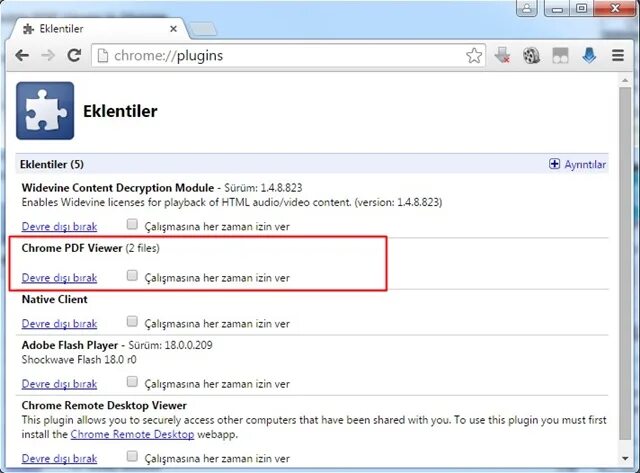
Task: Disable Chrome Remote Desktop Viewer plugin
Action: (x=59, y=458)
